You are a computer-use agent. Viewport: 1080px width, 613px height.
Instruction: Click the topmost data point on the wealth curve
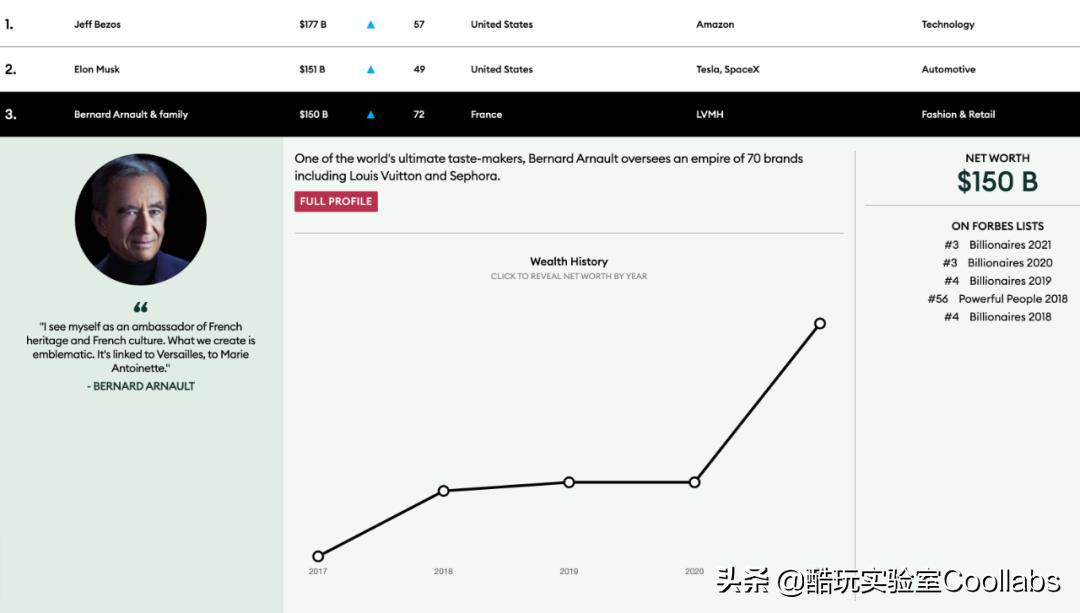[x=820, y=323]
